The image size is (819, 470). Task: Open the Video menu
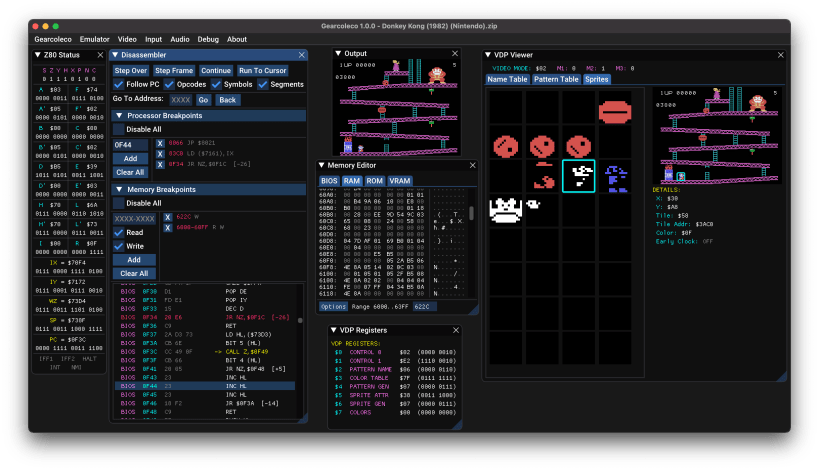click(x=127, y=39)
